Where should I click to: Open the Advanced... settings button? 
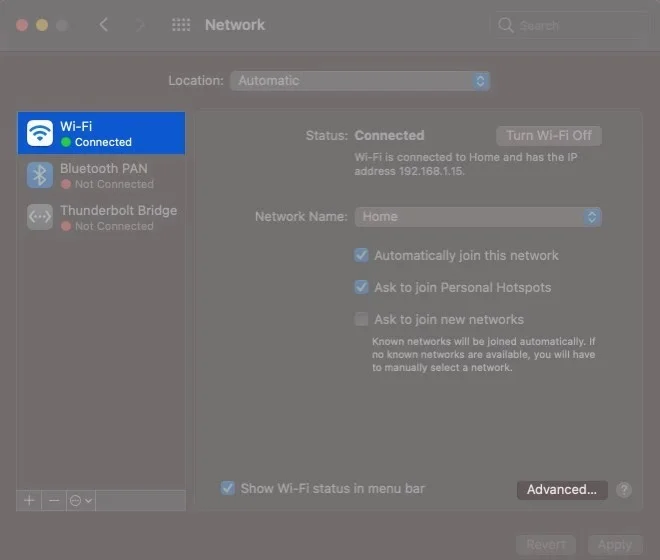[561, 490]
